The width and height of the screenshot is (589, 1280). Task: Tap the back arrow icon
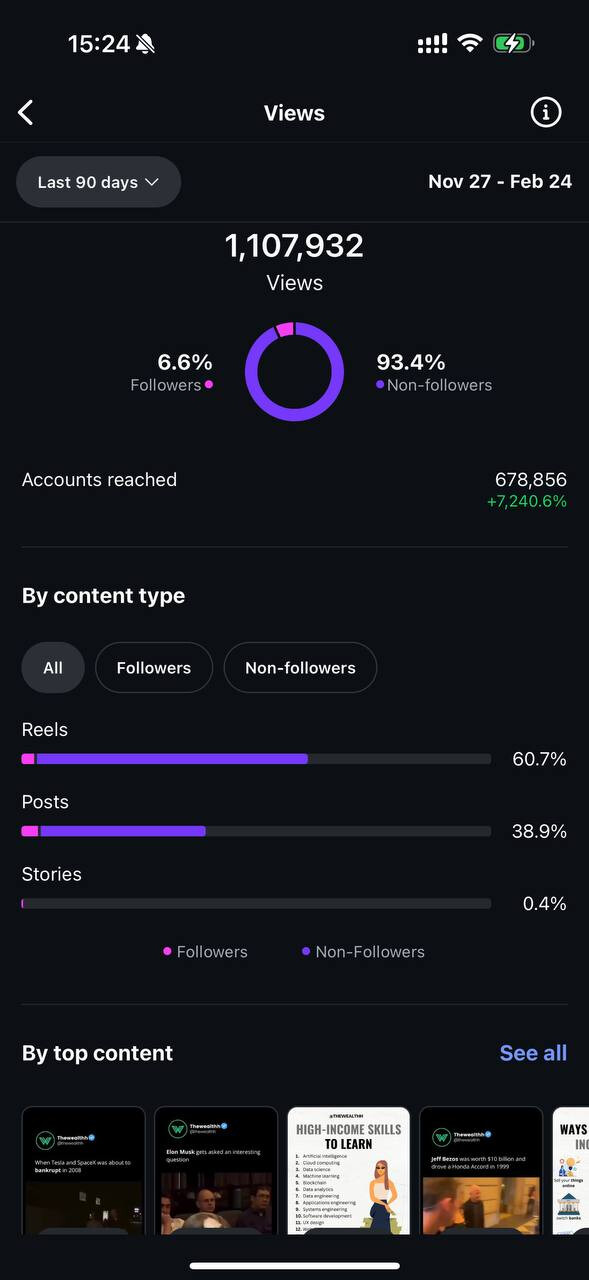(26, 113)
